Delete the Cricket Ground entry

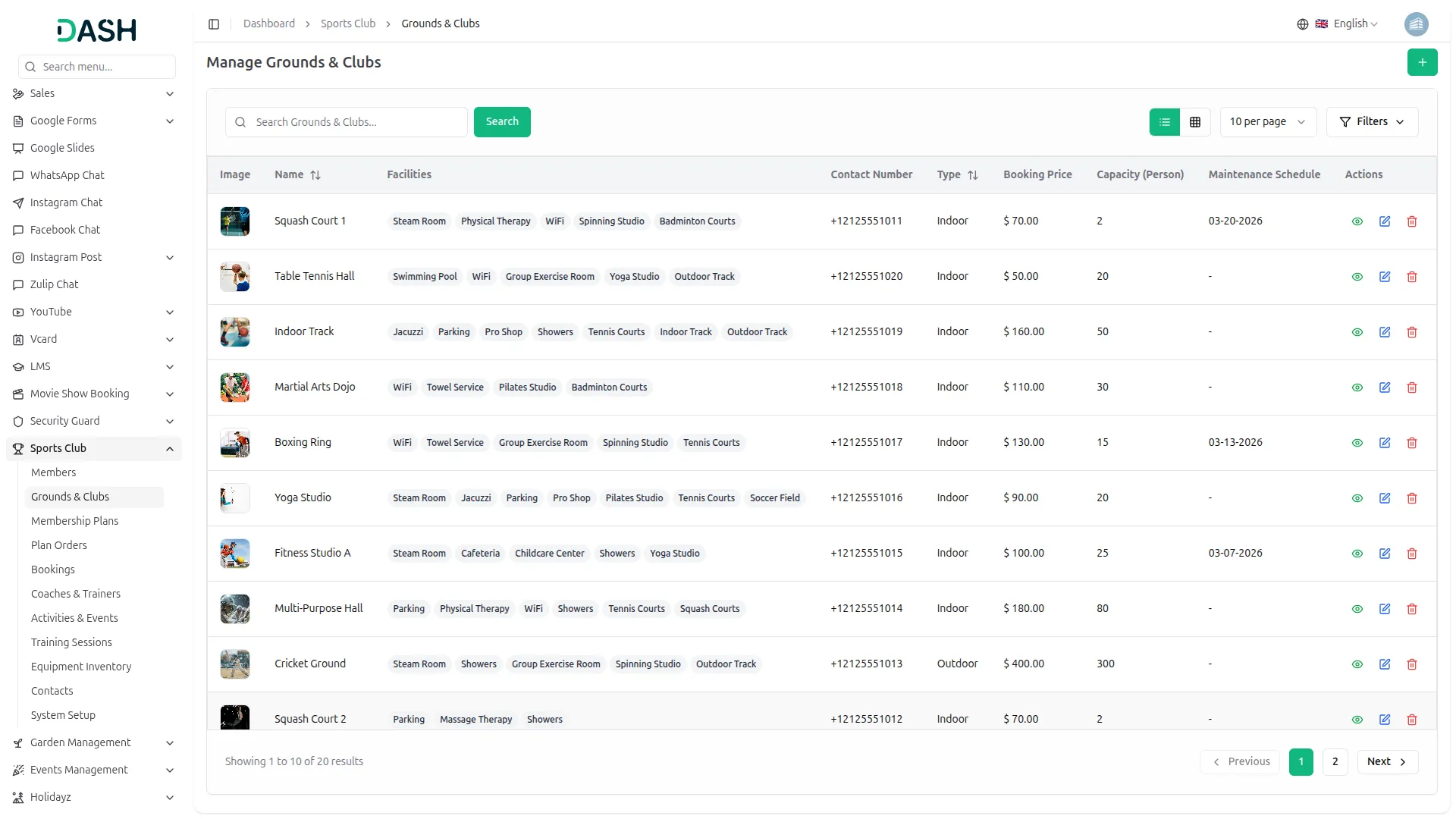pyautogui.click(x=1411, y=664)
